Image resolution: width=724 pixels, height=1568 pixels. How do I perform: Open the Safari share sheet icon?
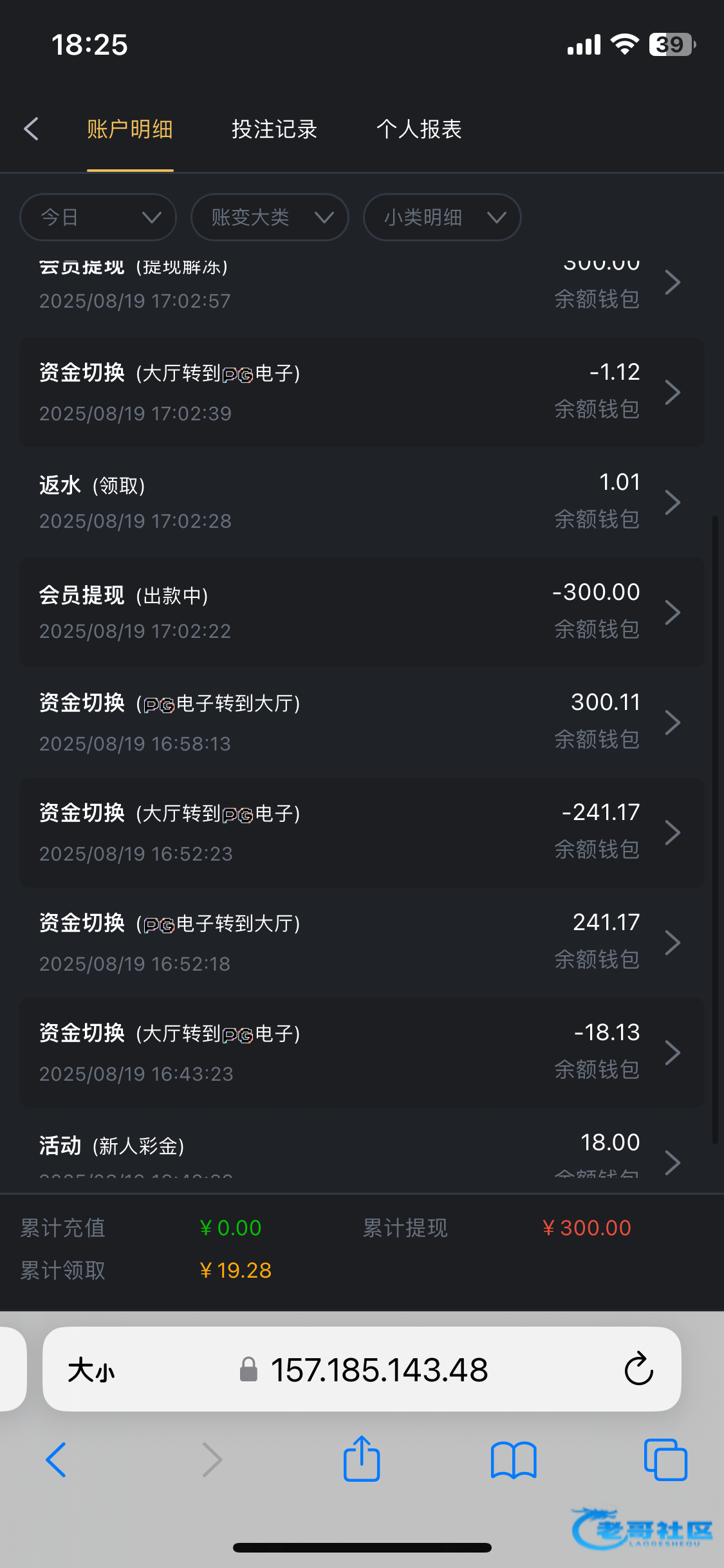(362, 1459)
